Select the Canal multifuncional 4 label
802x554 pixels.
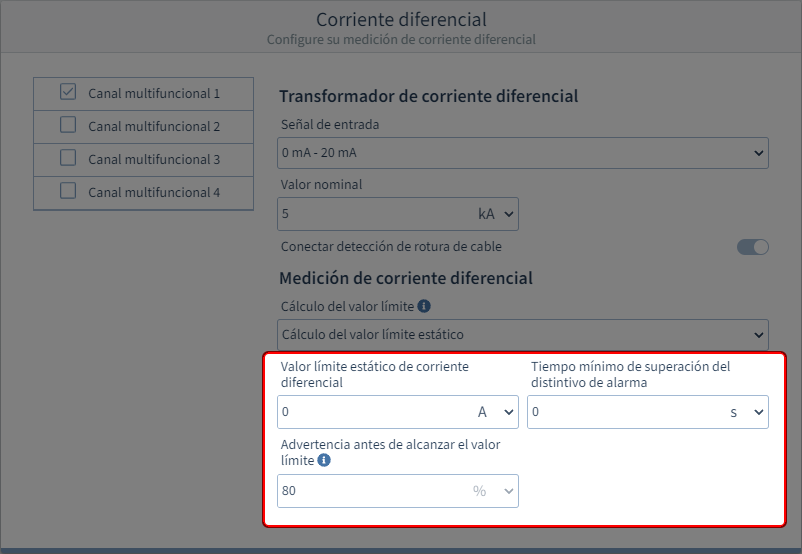pyautogui.click(x=154, y=192)
